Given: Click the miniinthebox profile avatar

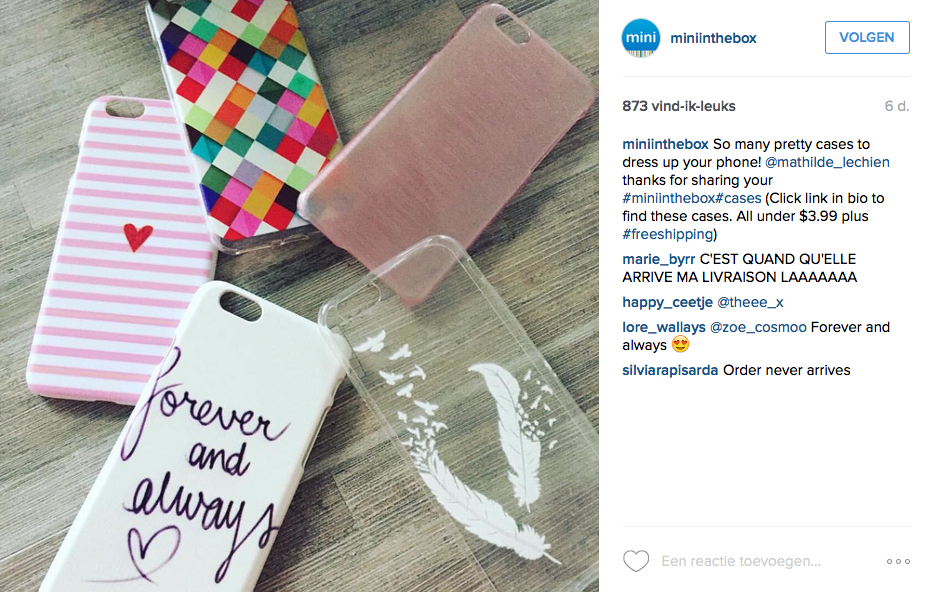Looking at the screenshot, I should pyautogui.click(x=641, y=38).
